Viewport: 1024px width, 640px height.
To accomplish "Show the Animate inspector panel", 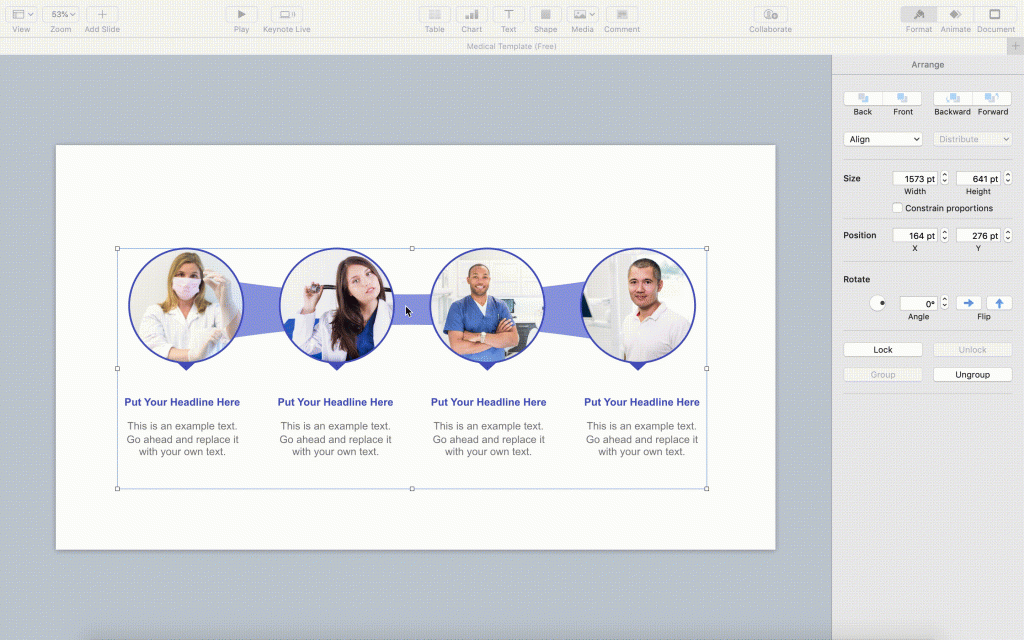I will [x=955, y=15].
